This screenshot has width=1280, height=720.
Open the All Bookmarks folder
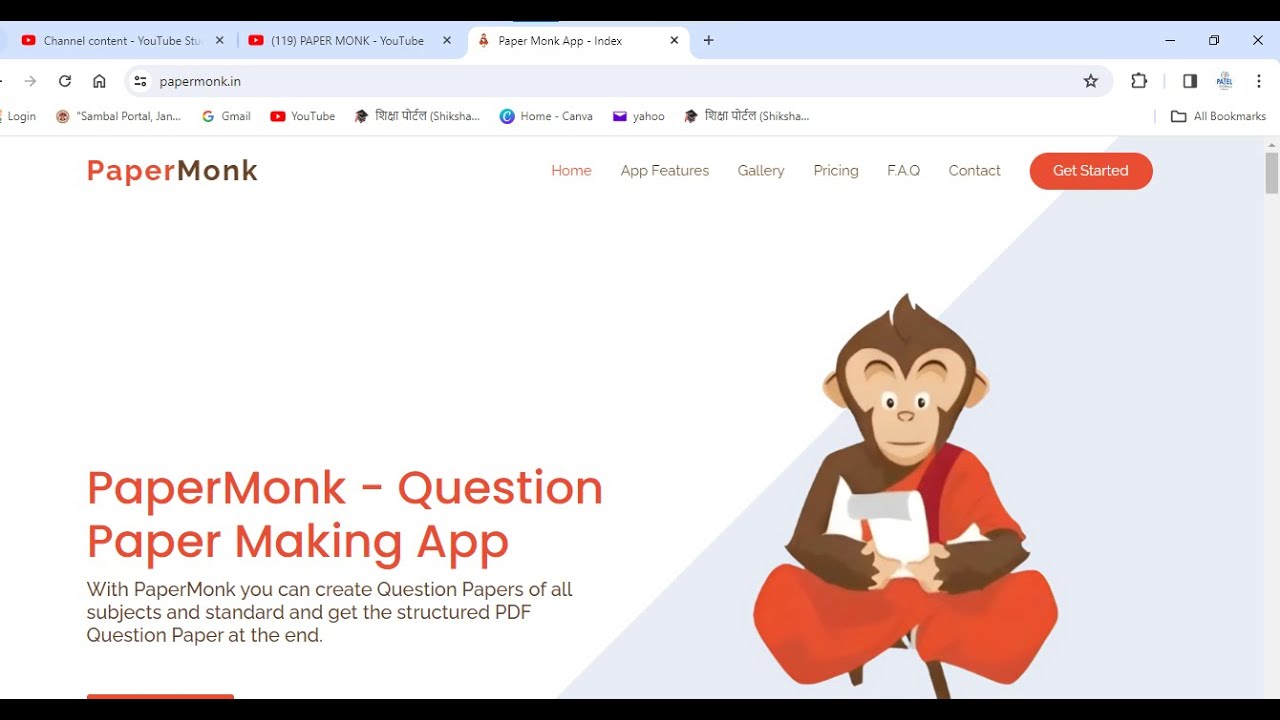[x=1218, y=116]
